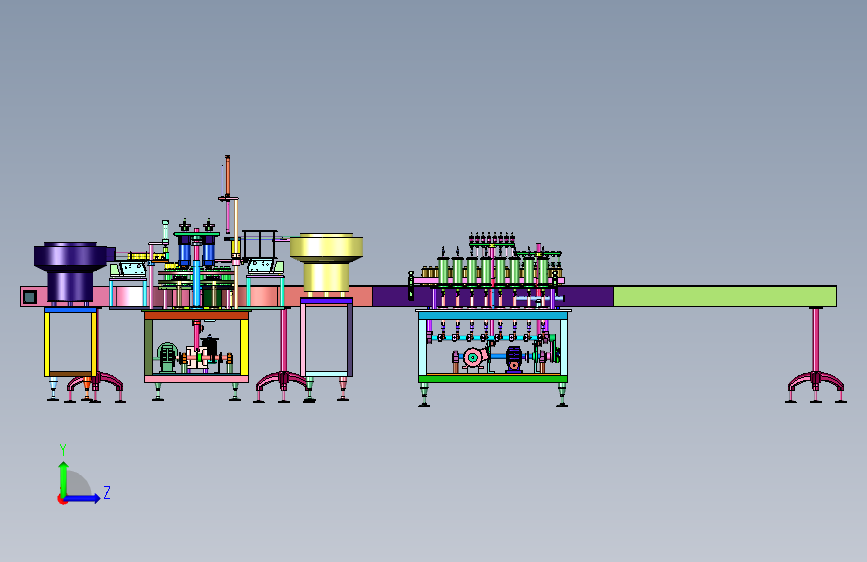Click the blue Z axis arrow of triad

(82, 498)
